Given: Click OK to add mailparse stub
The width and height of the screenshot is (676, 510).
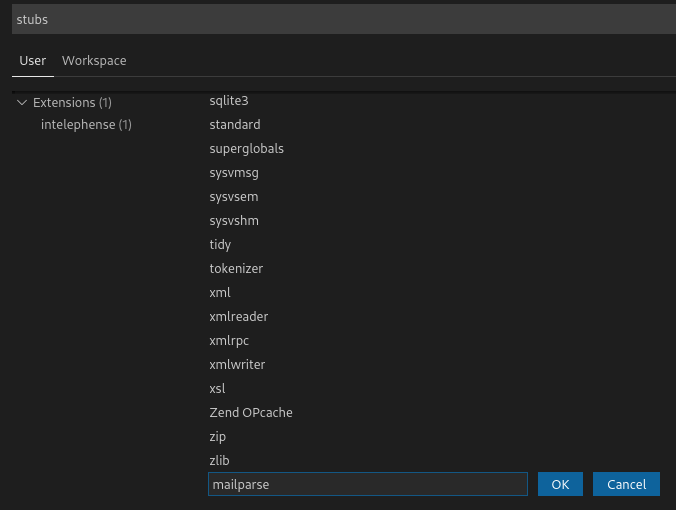Looking at the screenshot, I should [560, 484].
